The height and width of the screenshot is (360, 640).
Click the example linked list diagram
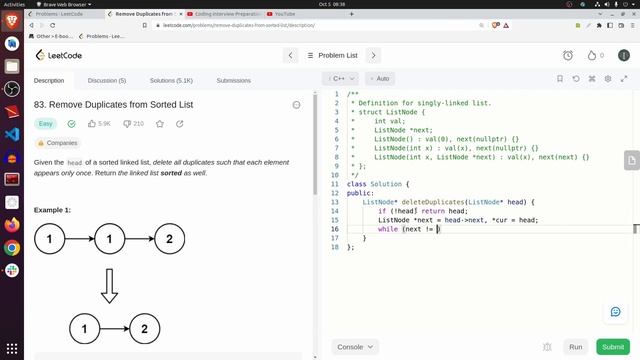tap(110, 284)
